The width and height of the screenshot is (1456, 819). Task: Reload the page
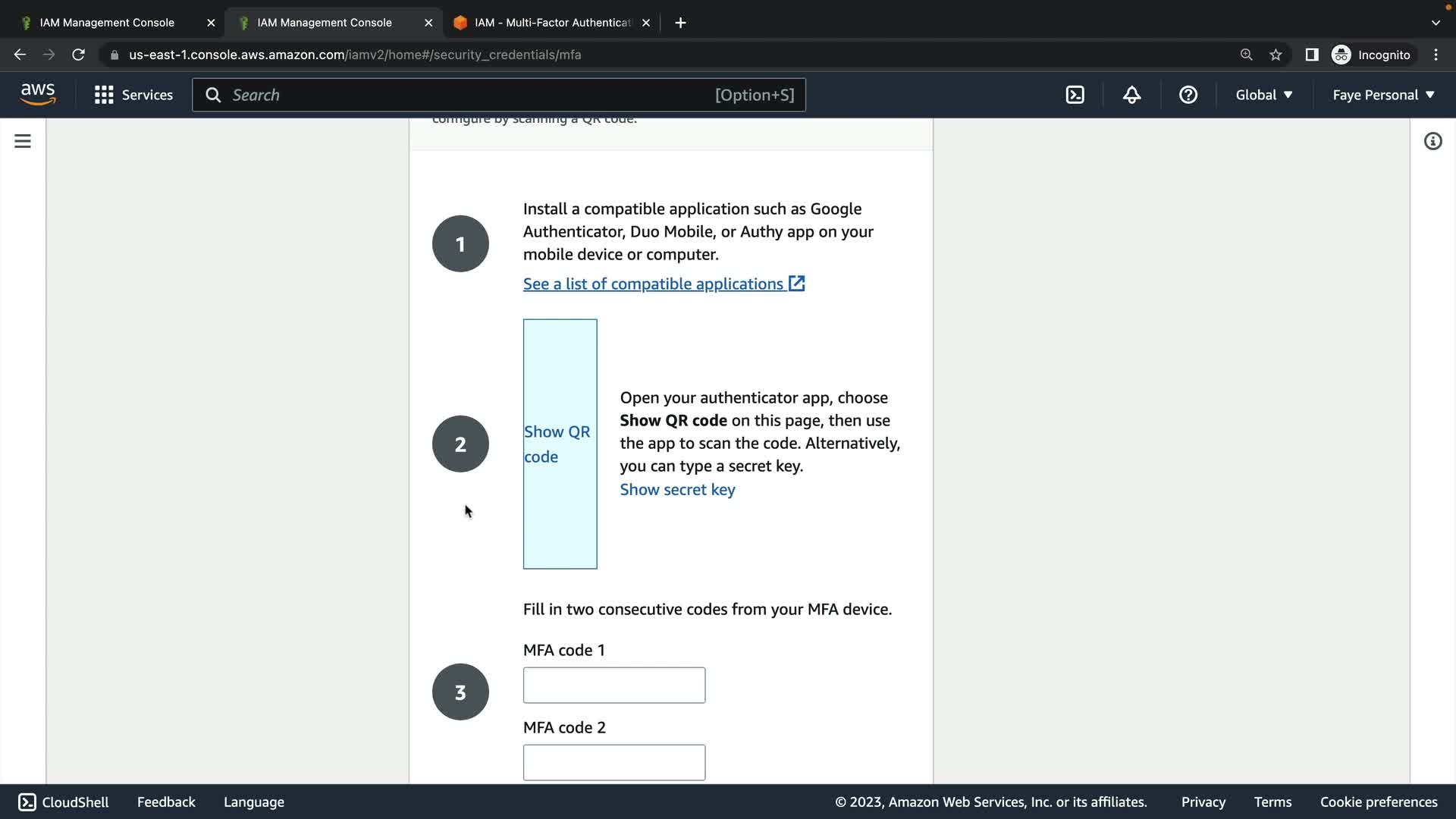point(78,55)
